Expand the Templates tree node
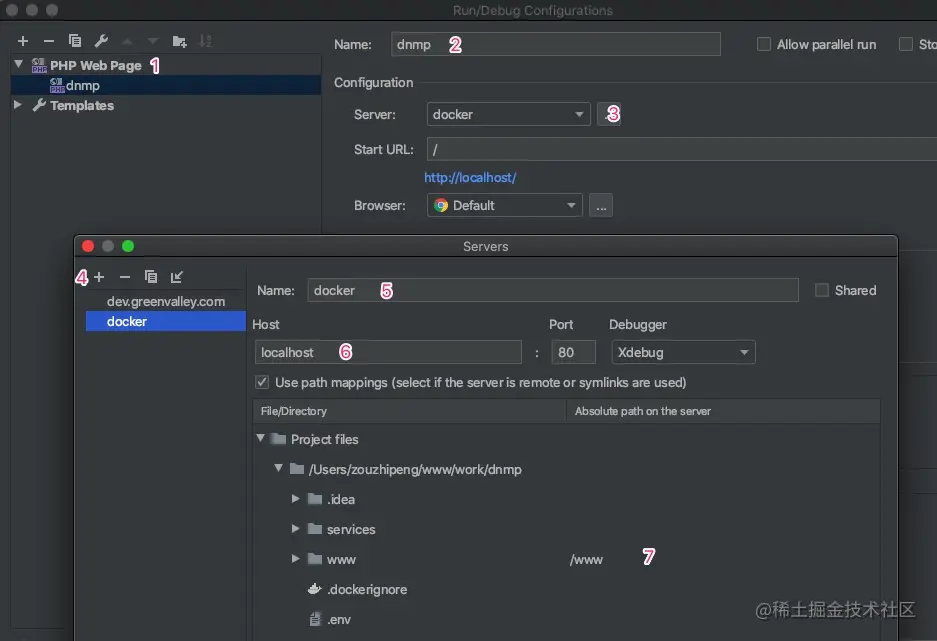 tap(18, 105)
